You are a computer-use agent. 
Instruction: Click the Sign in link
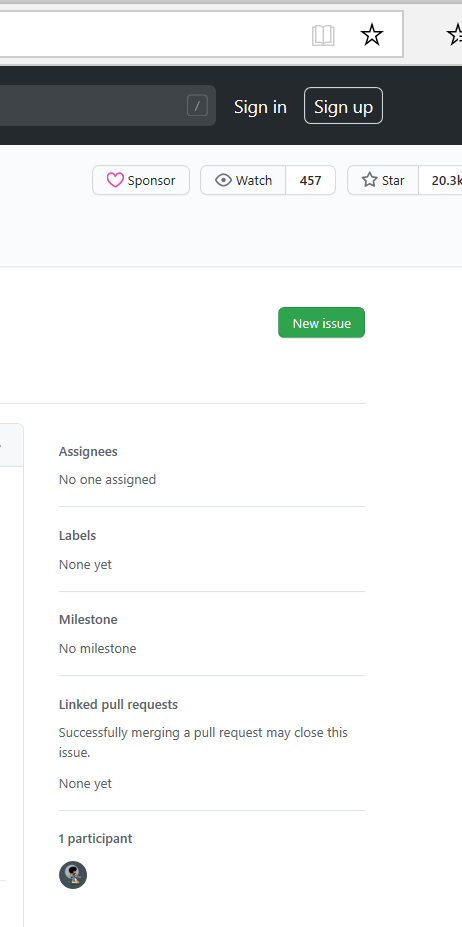[x=260, y=106]
